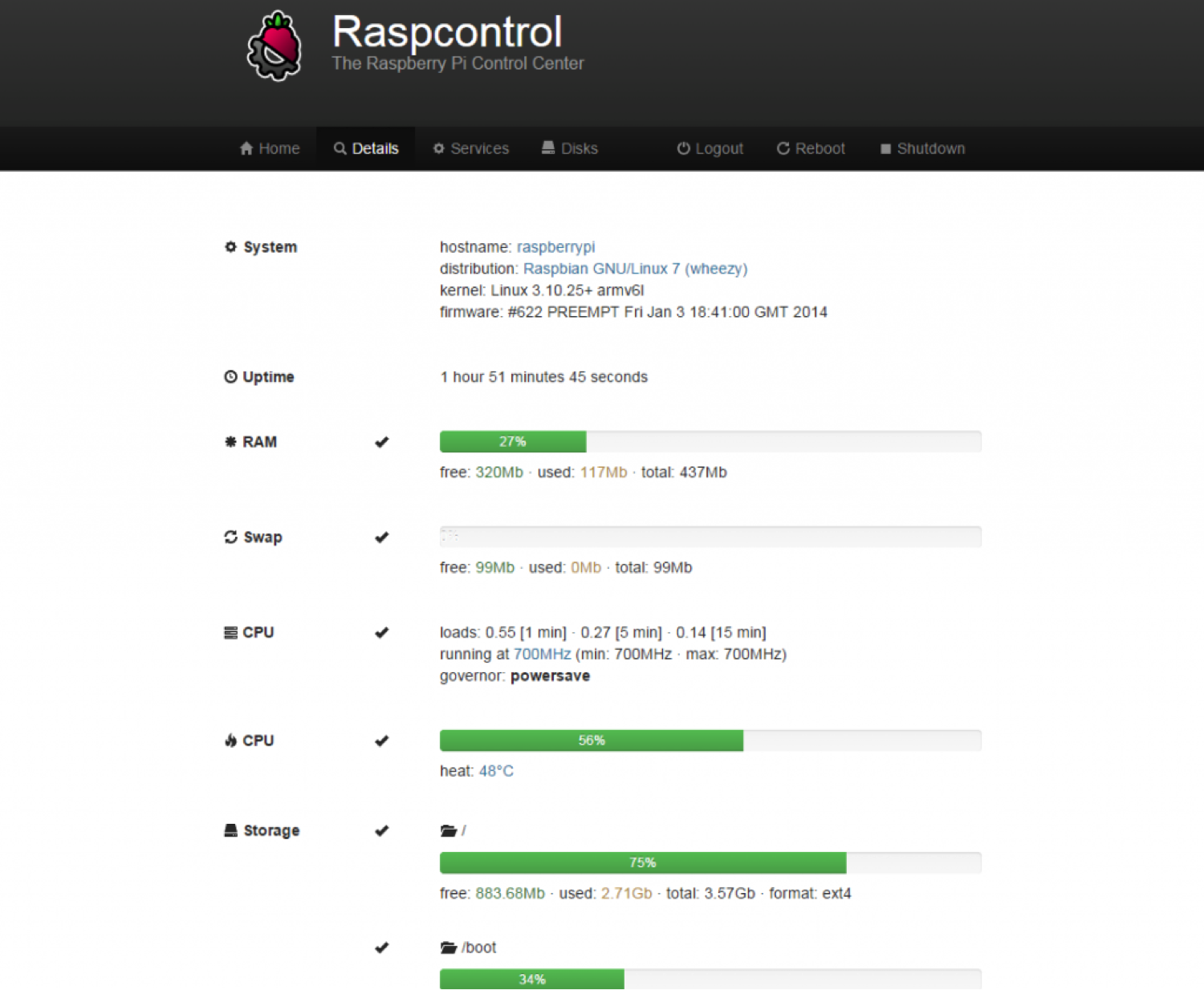Click the asterisk icon beside RAM
Viewport: 1204px width, 990px height.
(230, 442)
